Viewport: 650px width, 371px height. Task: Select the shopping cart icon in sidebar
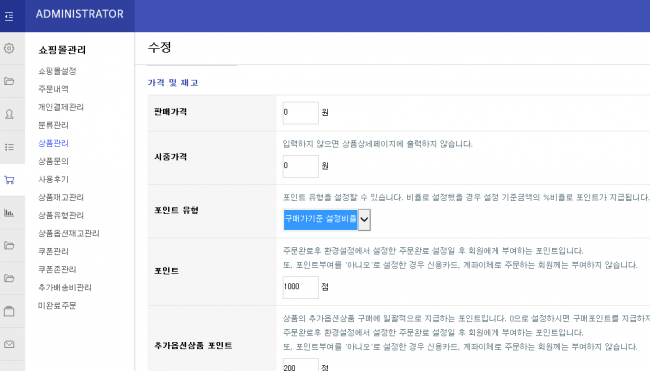pos(9,180)
